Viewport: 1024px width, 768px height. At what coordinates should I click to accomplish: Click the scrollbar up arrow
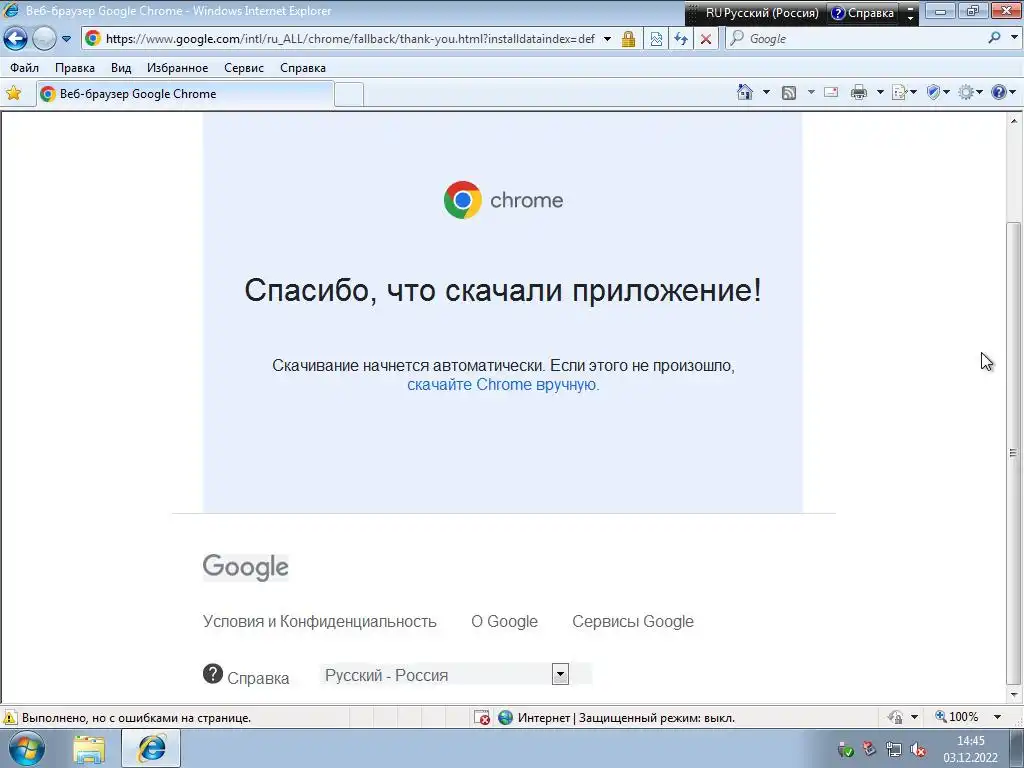(x=1014, y=121)
